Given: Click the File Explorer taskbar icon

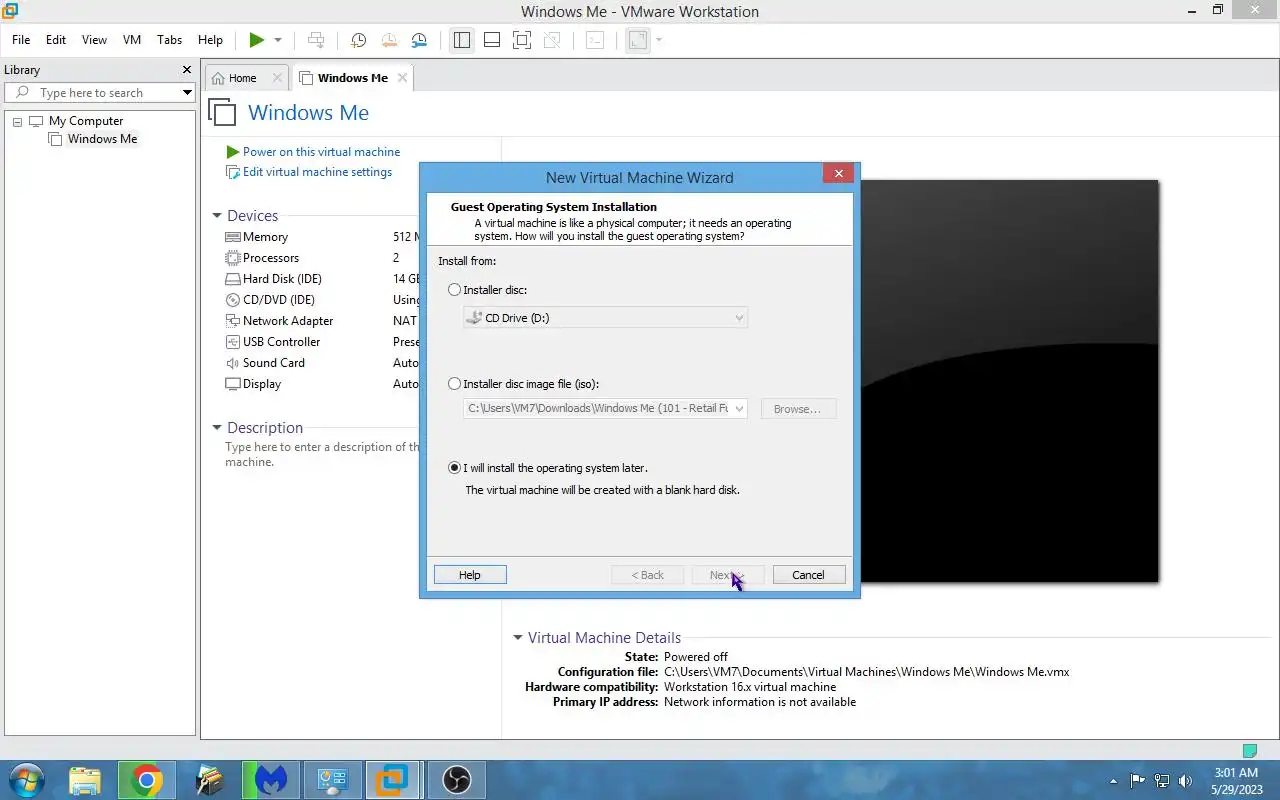Looking at the screenshot, I should point(85,780).
